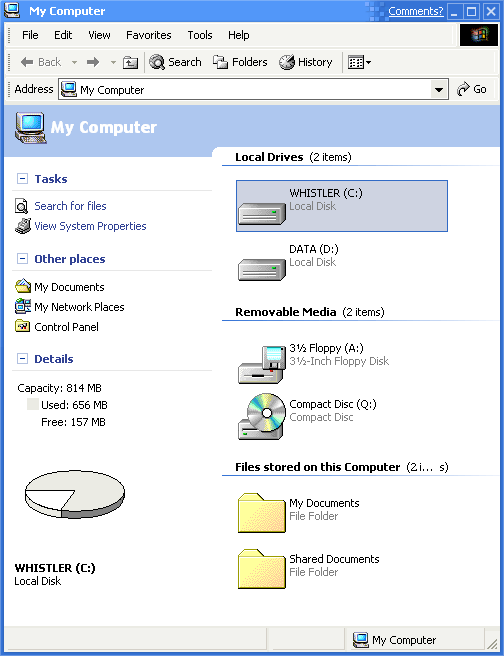Show the Folders pane

[240, 62]
